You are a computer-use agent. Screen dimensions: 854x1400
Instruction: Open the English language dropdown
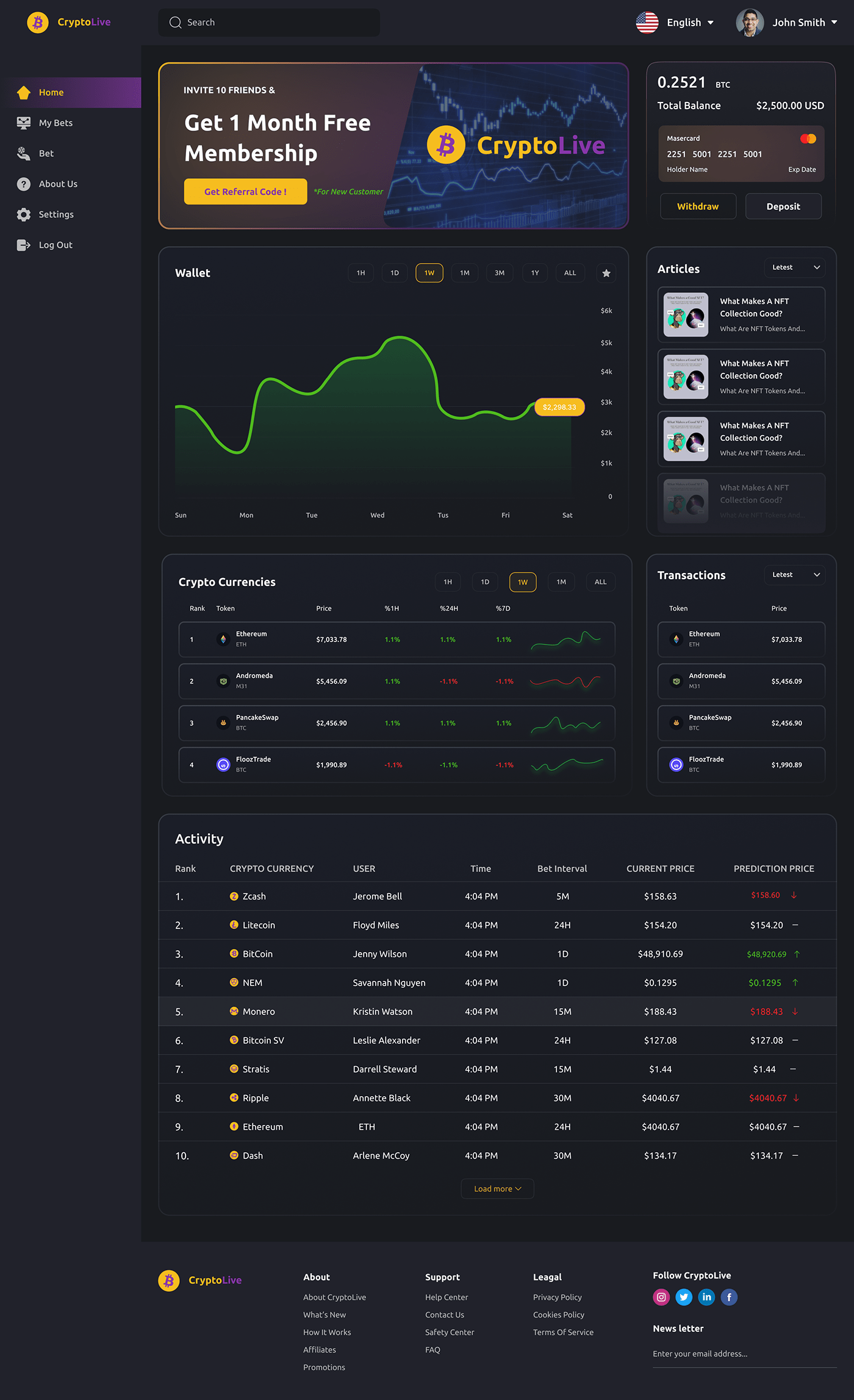690,23
